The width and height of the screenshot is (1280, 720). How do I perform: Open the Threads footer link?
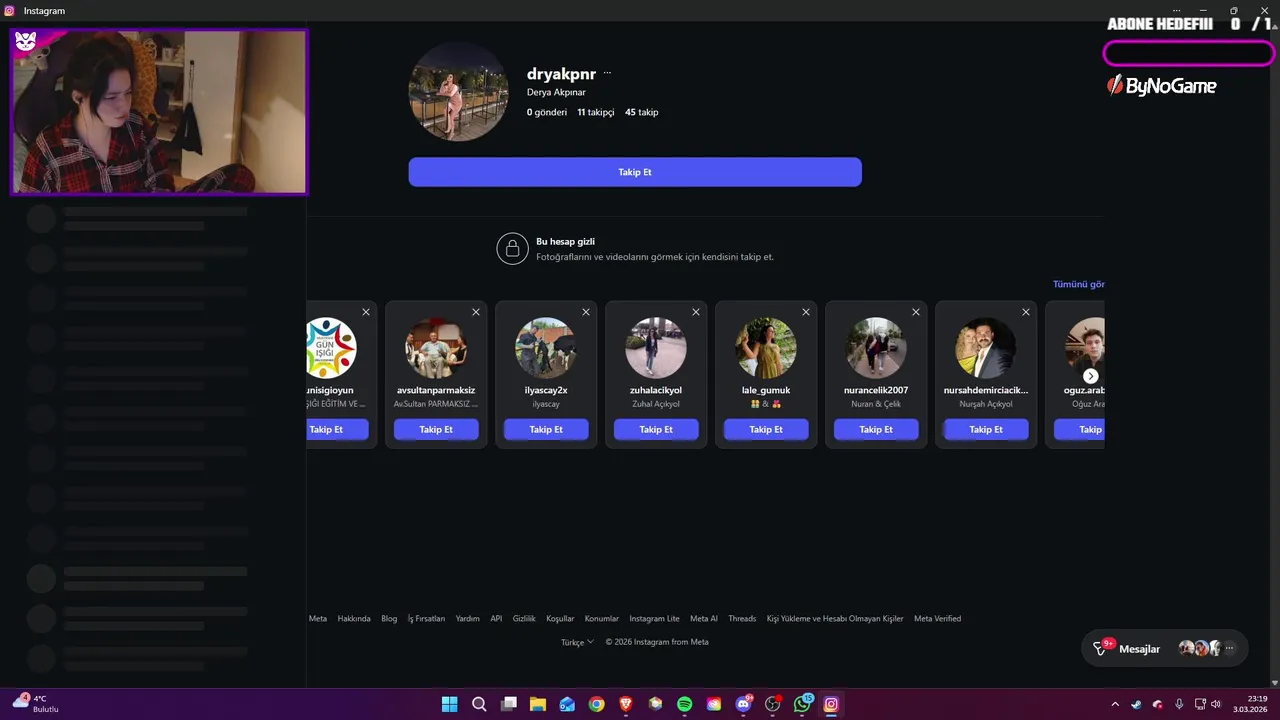[742, 618]
